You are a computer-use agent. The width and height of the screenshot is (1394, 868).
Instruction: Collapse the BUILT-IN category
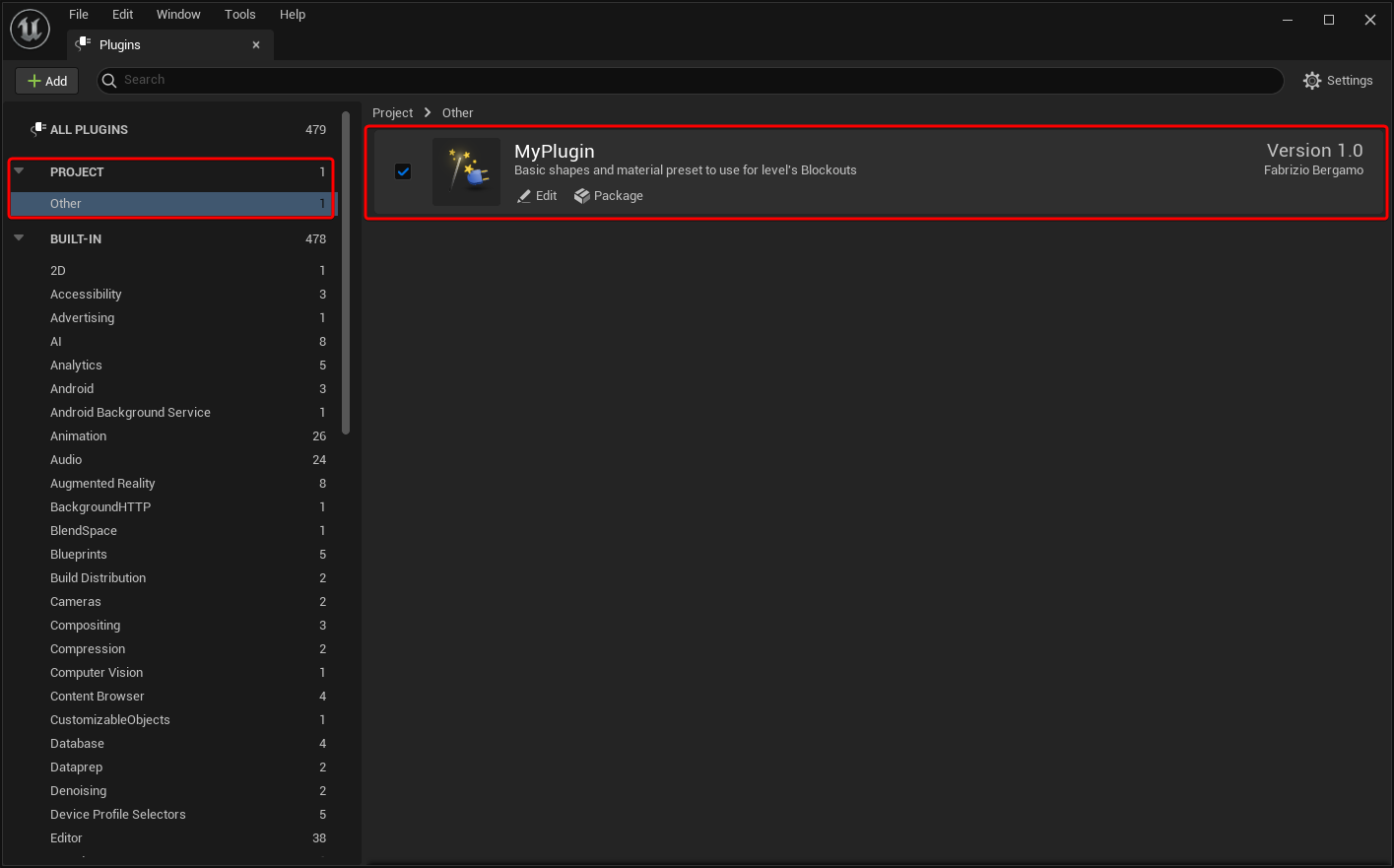pos(19,237)
